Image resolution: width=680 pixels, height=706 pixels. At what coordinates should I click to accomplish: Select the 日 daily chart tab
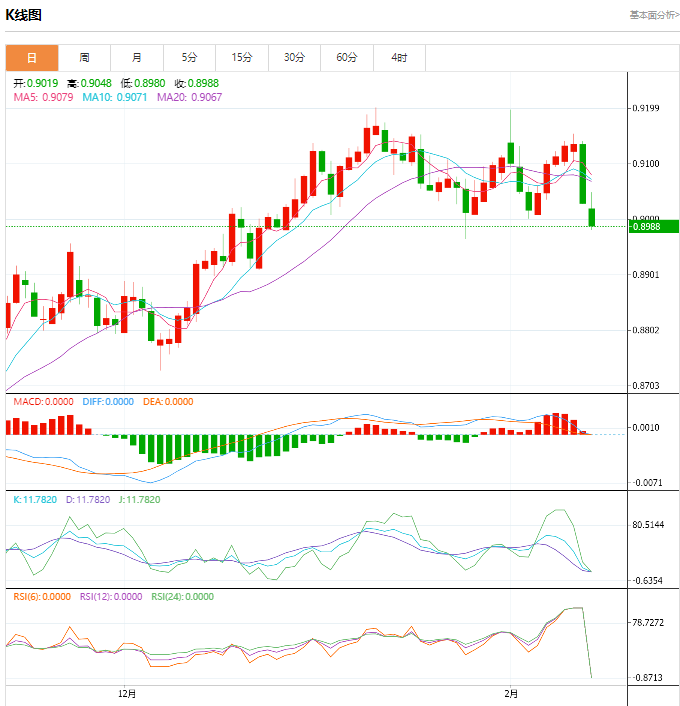32,58
